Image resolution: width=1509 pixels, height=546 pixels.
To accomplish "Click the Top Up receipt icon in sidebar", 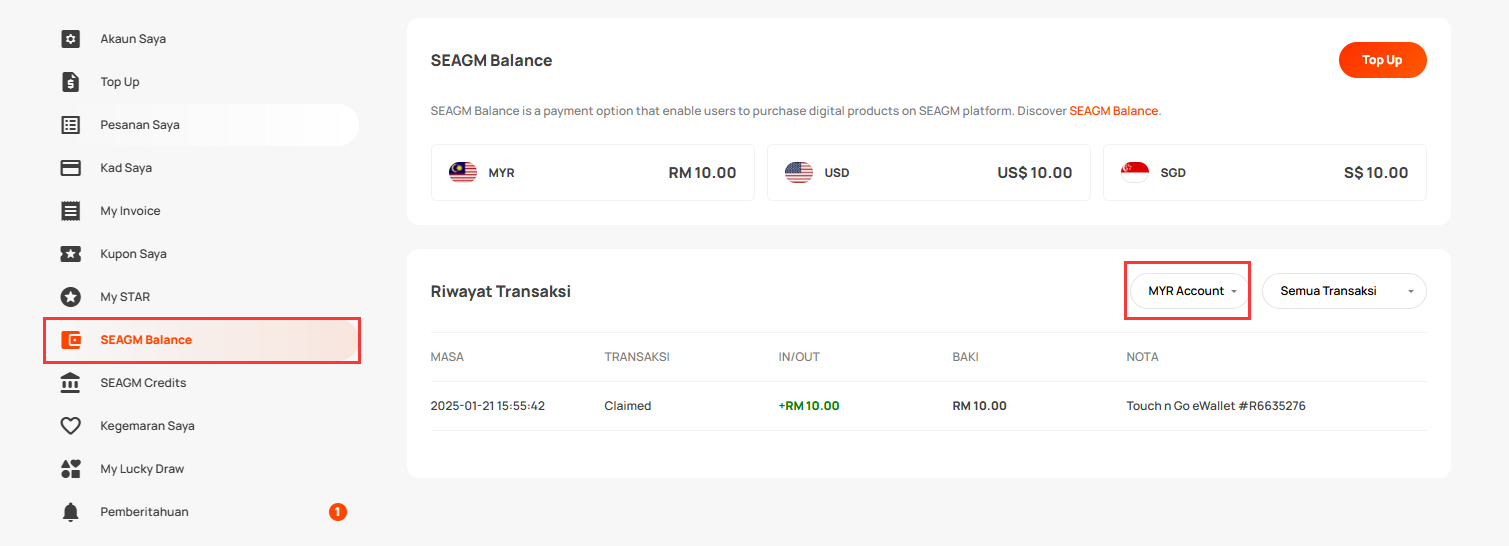I will [x=70, y=82].
